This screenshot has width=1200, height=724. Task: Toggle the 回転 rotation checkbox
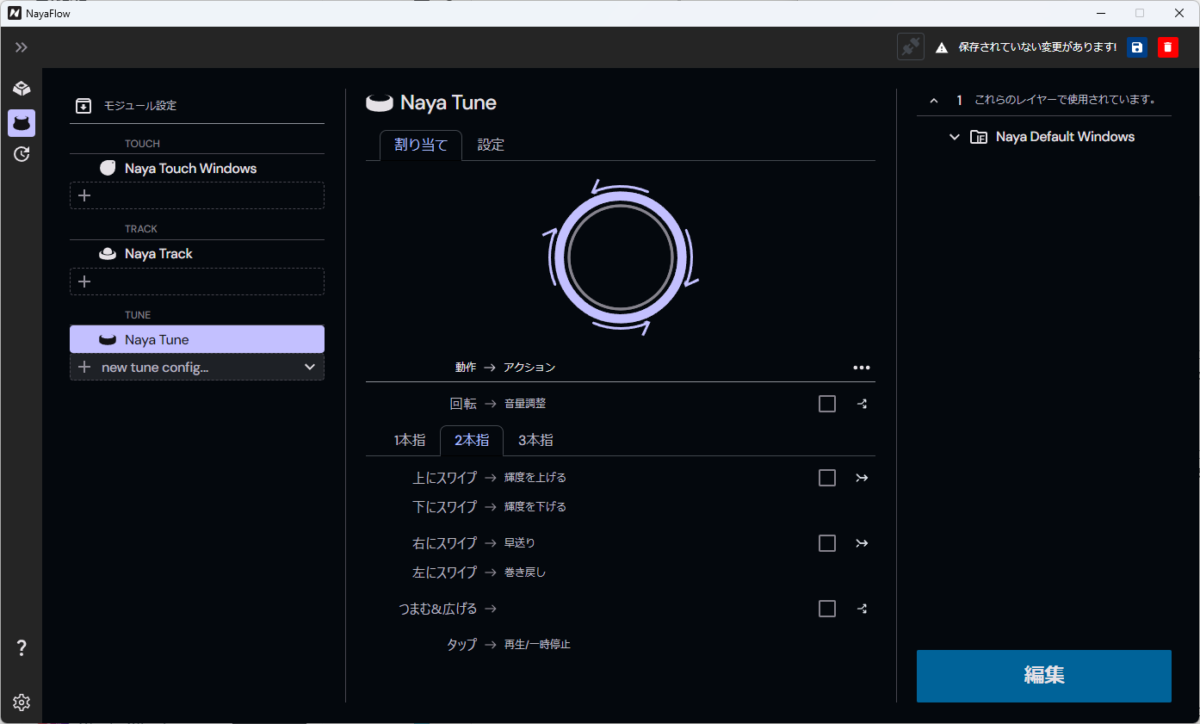click(827, 404)
